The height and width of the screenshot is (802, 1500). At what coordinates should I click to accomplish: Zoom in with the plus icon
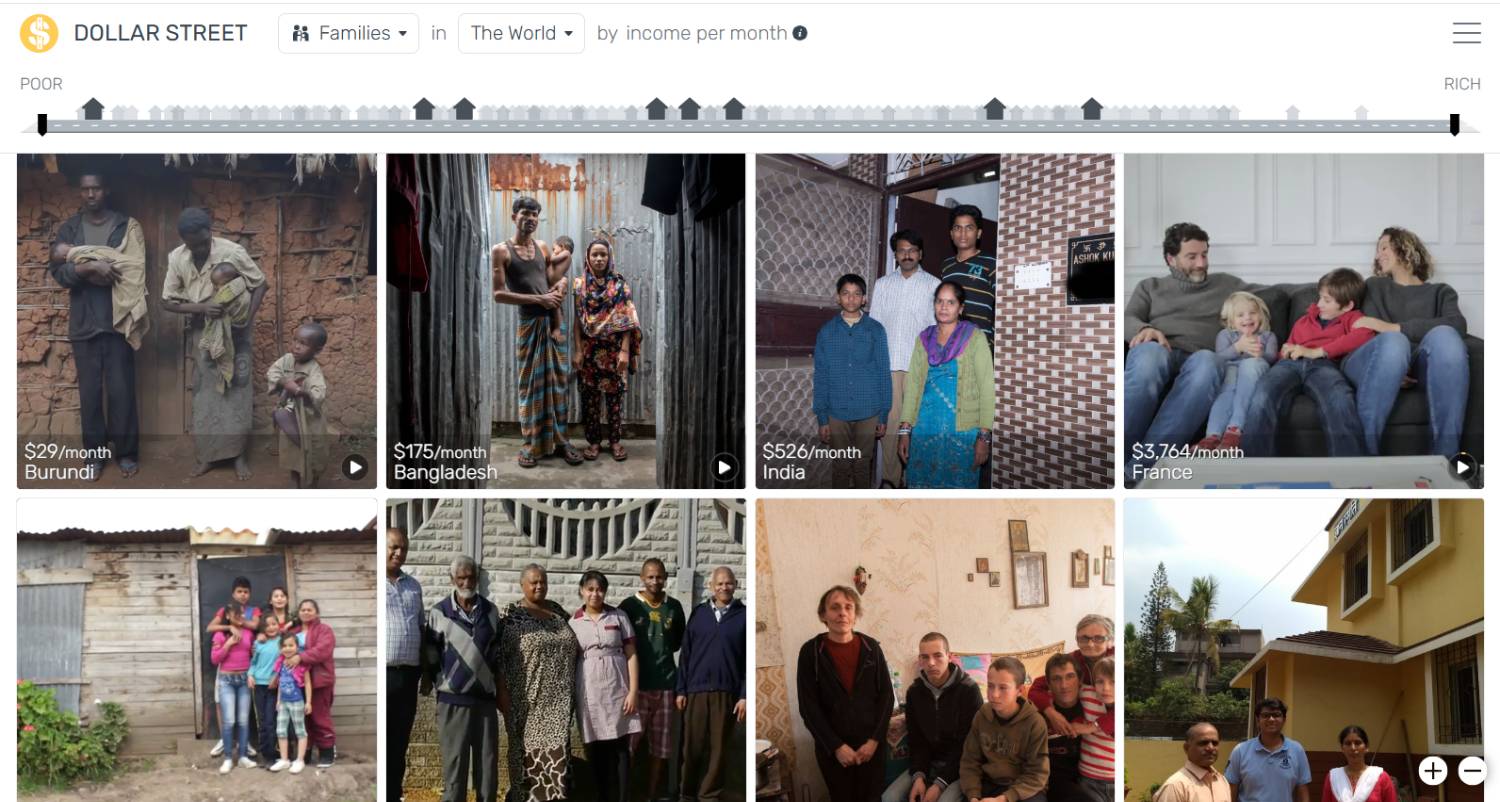1433,770
